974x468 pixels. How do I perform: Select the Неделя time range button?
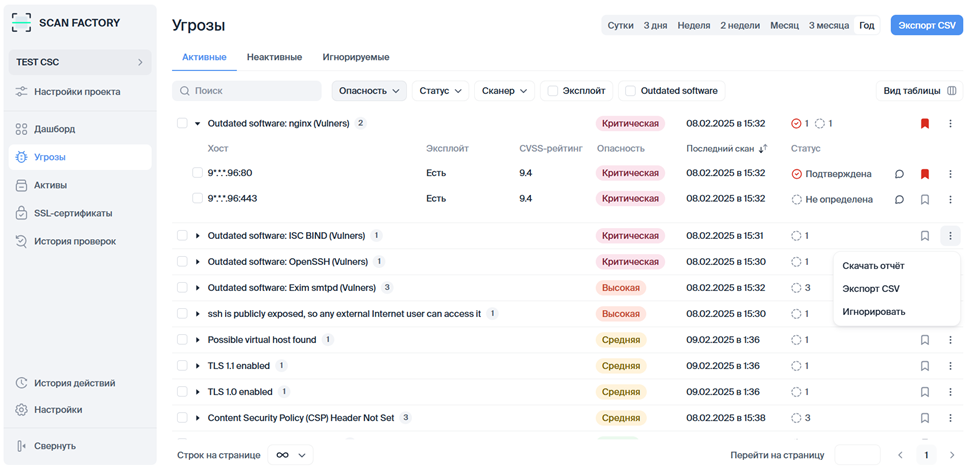coord(693,25)
